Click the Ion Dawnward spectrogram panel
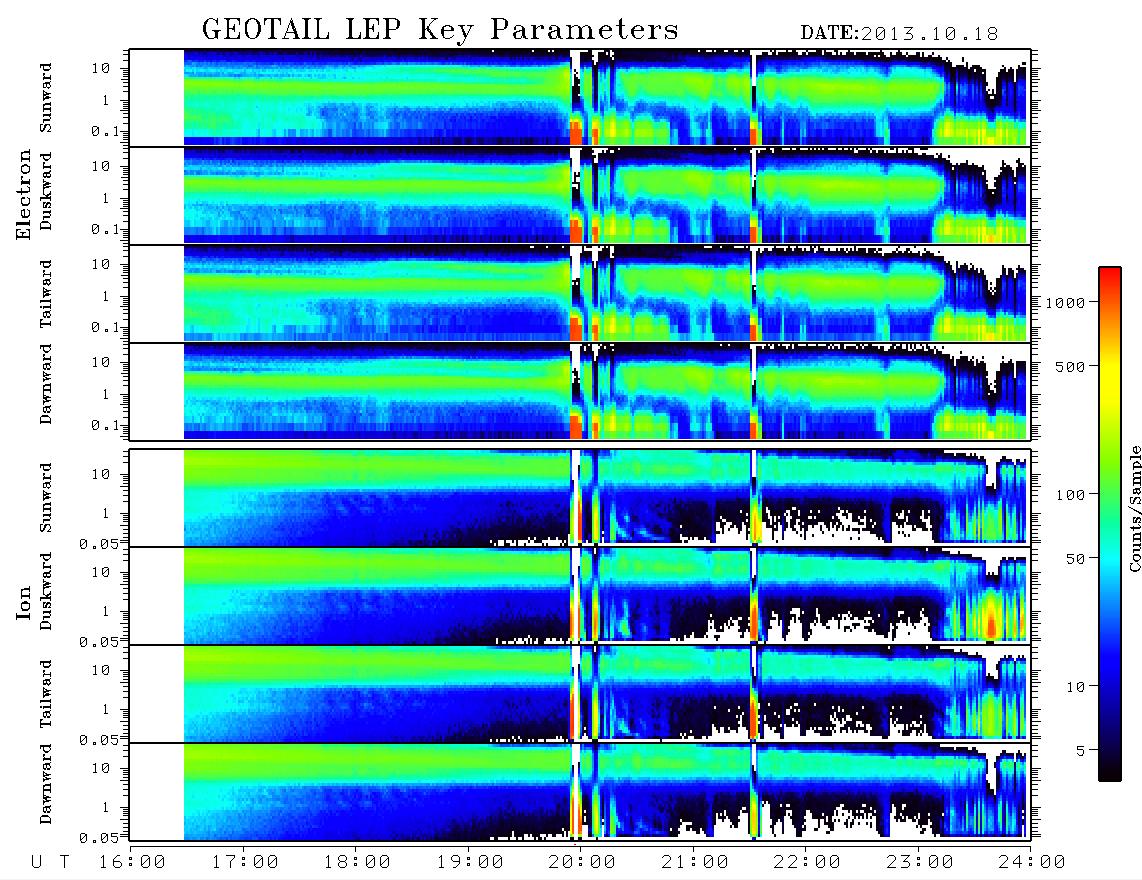 [x=580, y=792]
